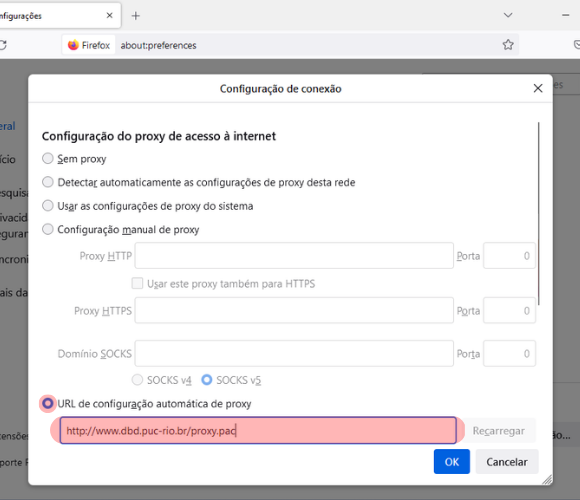Close the Configuração de conexão dialog
The width and height of the screenshot is (580, 500).
coord(538,88)
